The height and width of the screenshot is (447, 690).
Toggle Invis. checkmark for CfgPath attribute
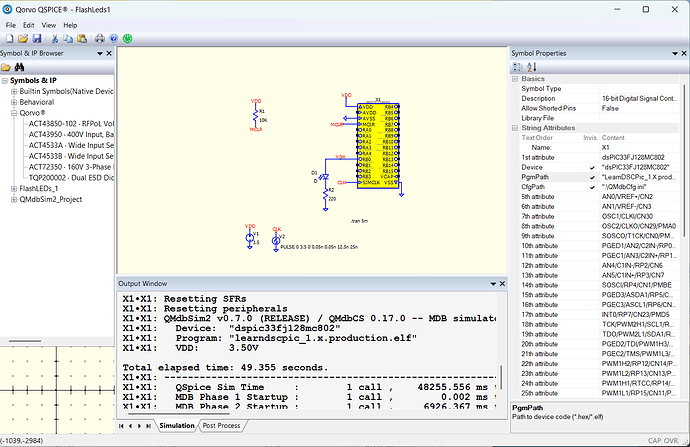pyautogui.click(x=592, y=187)
